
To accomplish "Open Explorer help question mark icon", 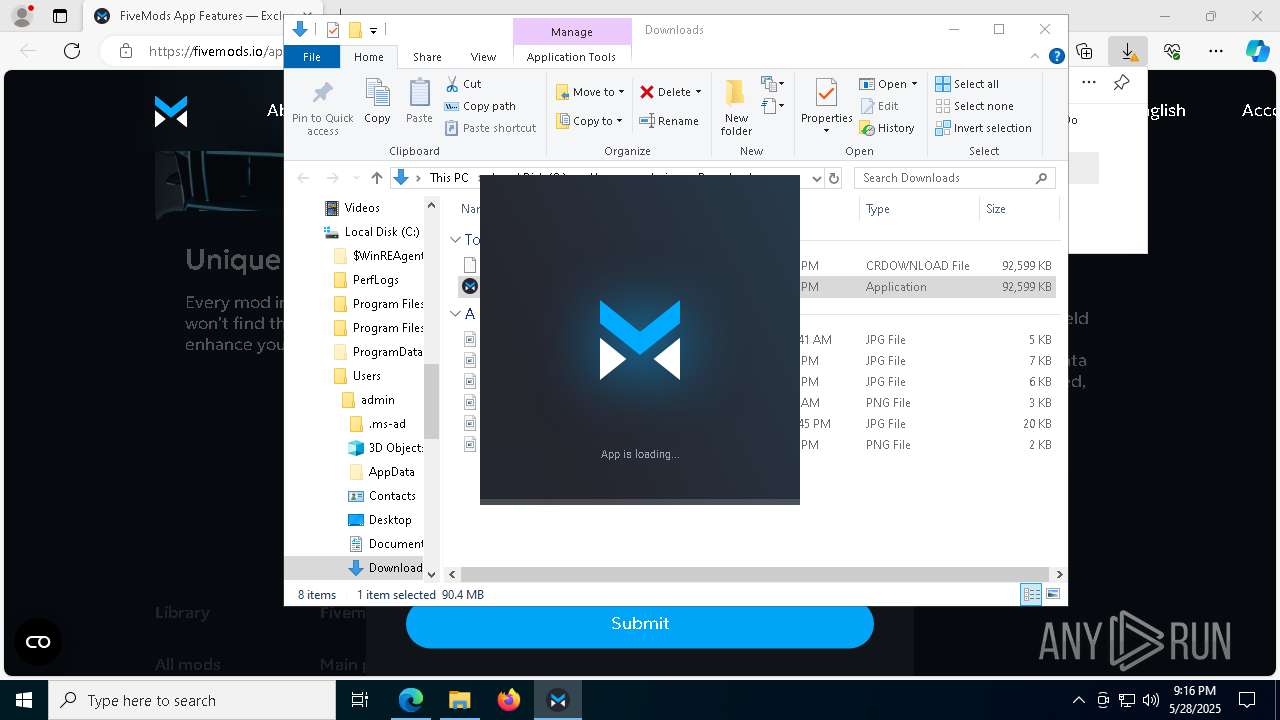I will [x=1056, y=57].
